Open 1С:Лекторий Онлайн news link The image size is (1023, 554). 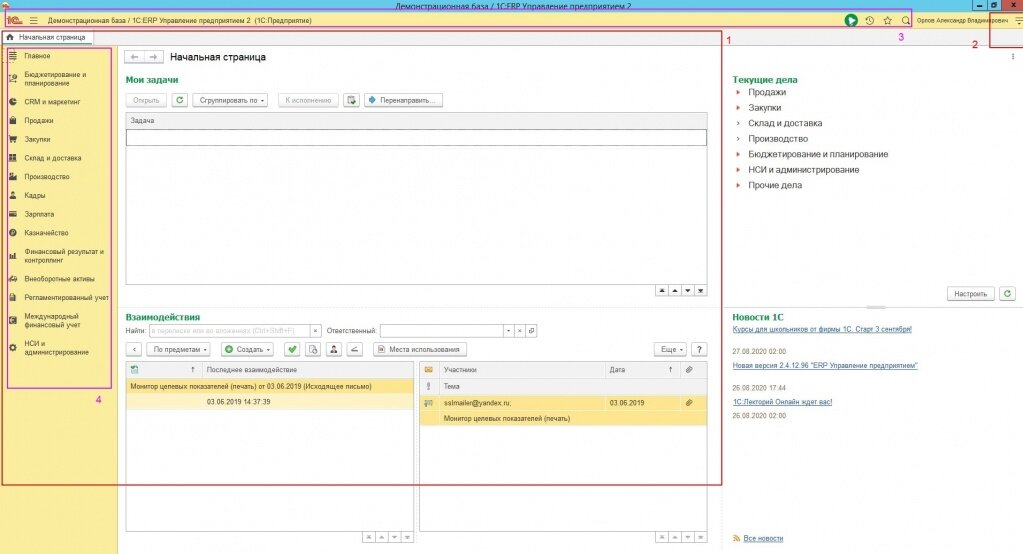click(x=782, y=403)
